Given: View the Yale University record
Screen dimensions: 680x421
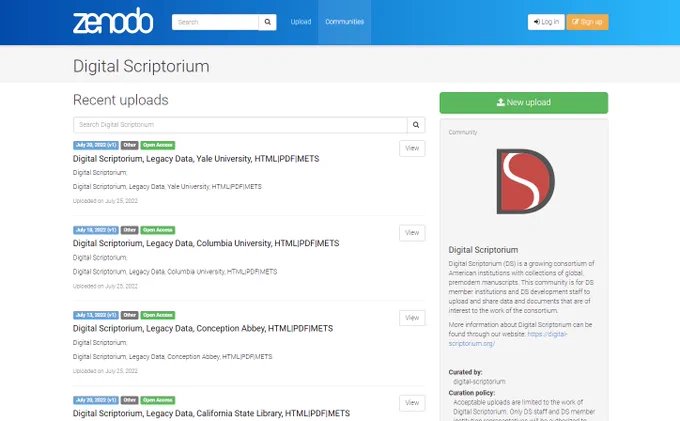Looking at the screenshot, I should 412,148.
